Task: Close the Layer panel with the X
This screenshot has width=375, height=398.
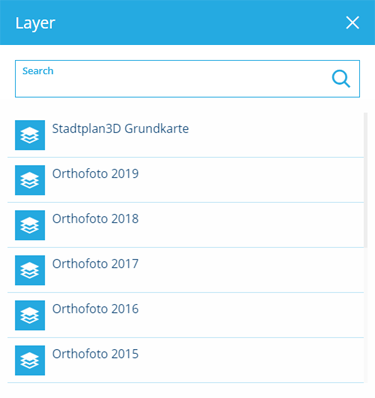Action: pos(352,23)
